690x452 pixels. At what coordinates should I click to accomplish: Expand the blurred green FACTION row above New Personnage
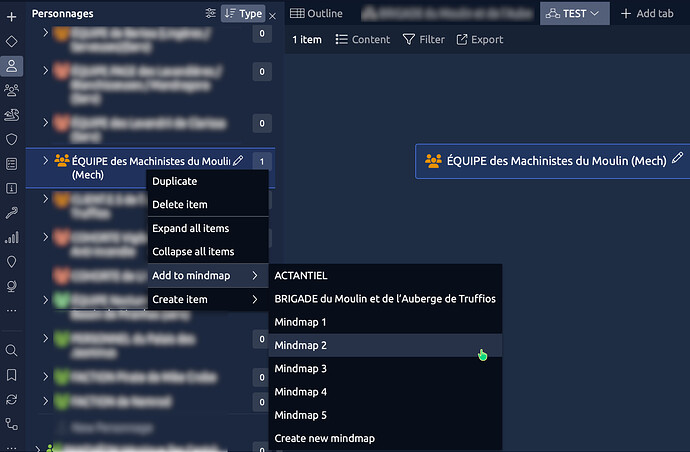[45, 401]
